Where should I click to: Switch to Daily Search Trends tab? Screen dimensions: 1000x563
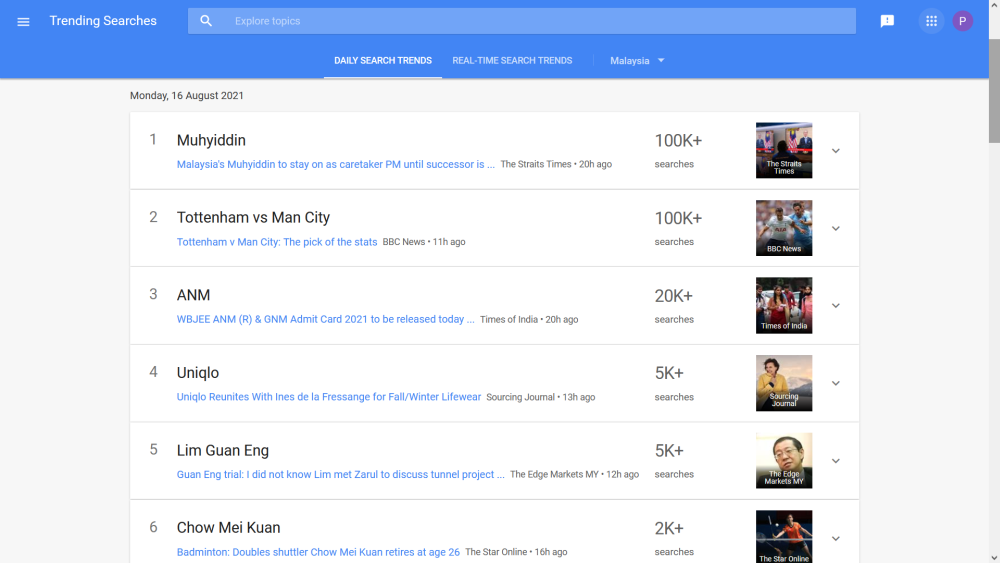point(383,61)
